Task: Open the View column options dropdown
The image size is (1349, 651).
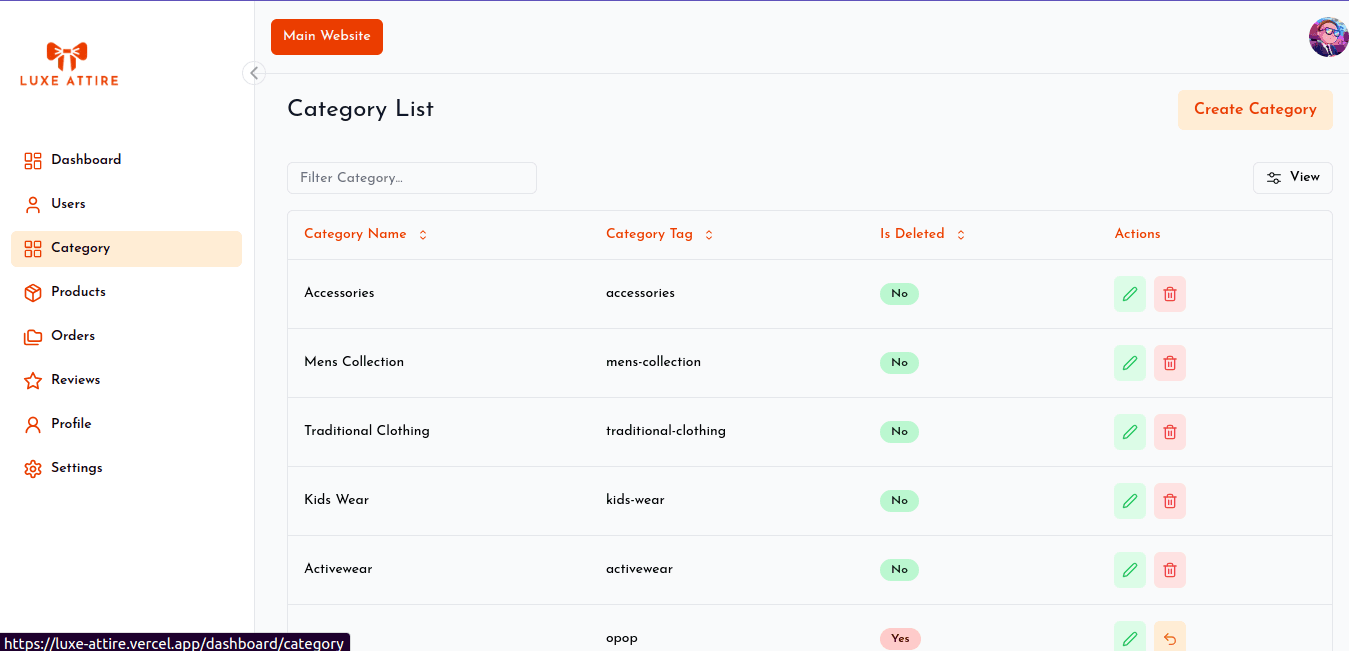Action: [1292, 177]
